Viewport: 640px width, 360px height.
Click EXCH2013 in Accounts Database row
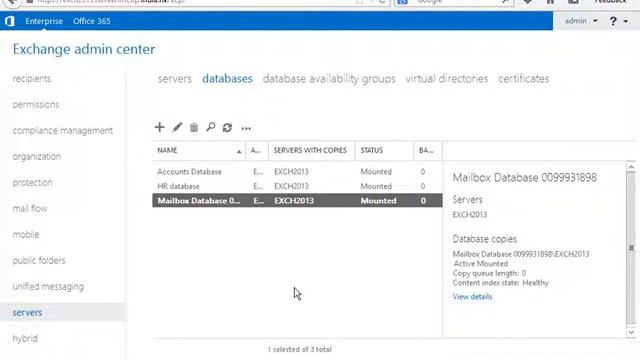click(291, 172)
